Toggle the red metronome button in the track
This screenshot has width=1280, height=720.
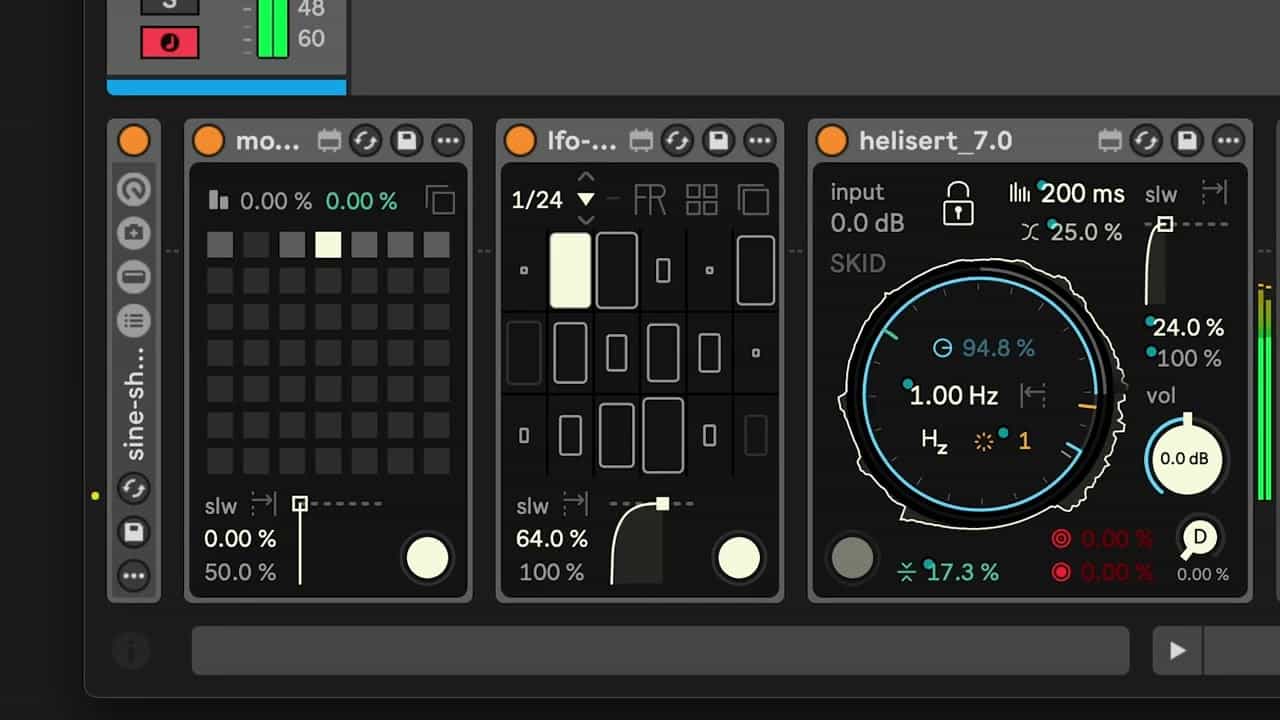pyautogui.click(x=169, y=42)
